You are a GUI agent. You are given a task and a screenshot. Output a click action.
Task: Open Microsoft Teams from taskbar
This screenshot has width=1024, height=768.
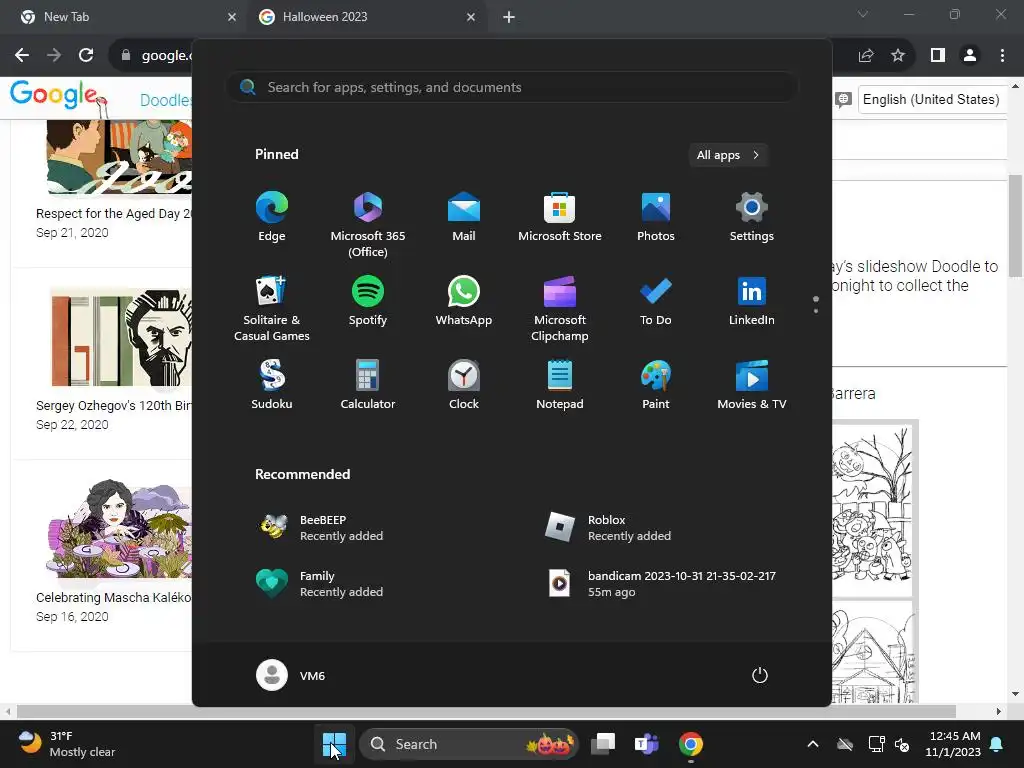(x=647, y=744)
